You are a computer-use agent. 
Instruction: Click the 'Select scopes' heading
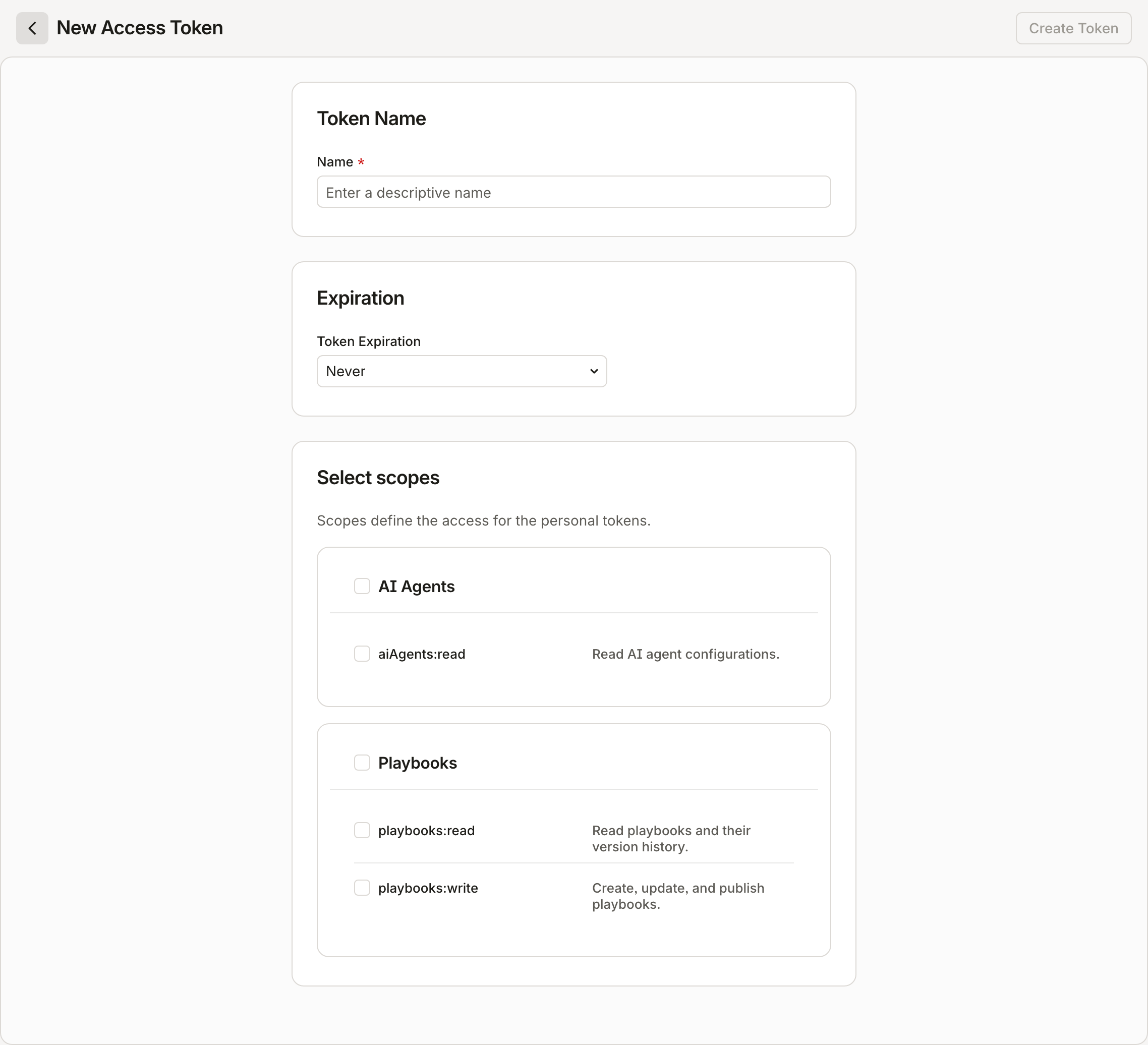point(378,477)
